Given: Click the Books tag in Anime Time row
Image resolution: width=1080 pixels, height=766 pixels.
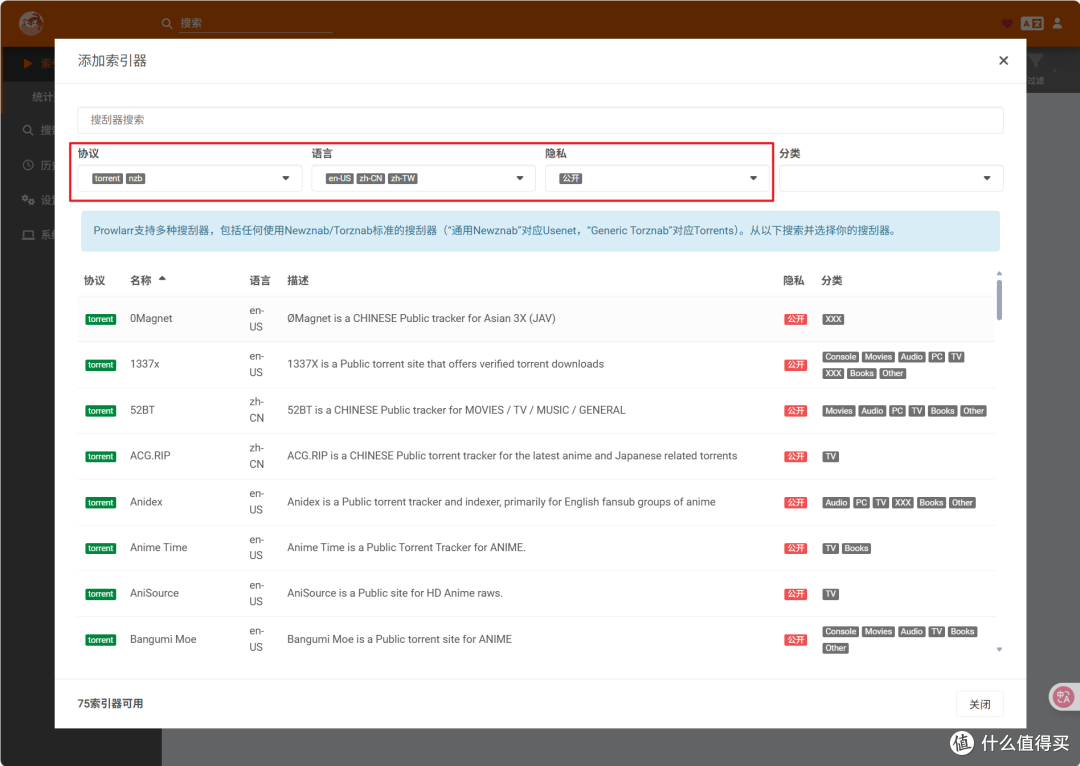Looking at the screenshot, I should [856, 548].
